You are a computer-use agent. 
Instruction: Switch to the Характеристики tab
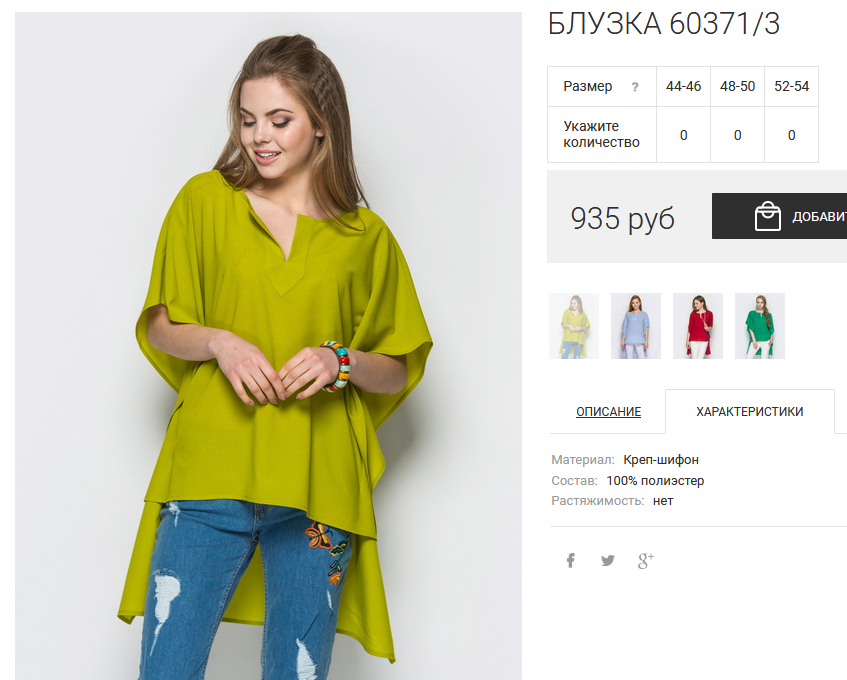pyautogui.click(x=750, y=412)
